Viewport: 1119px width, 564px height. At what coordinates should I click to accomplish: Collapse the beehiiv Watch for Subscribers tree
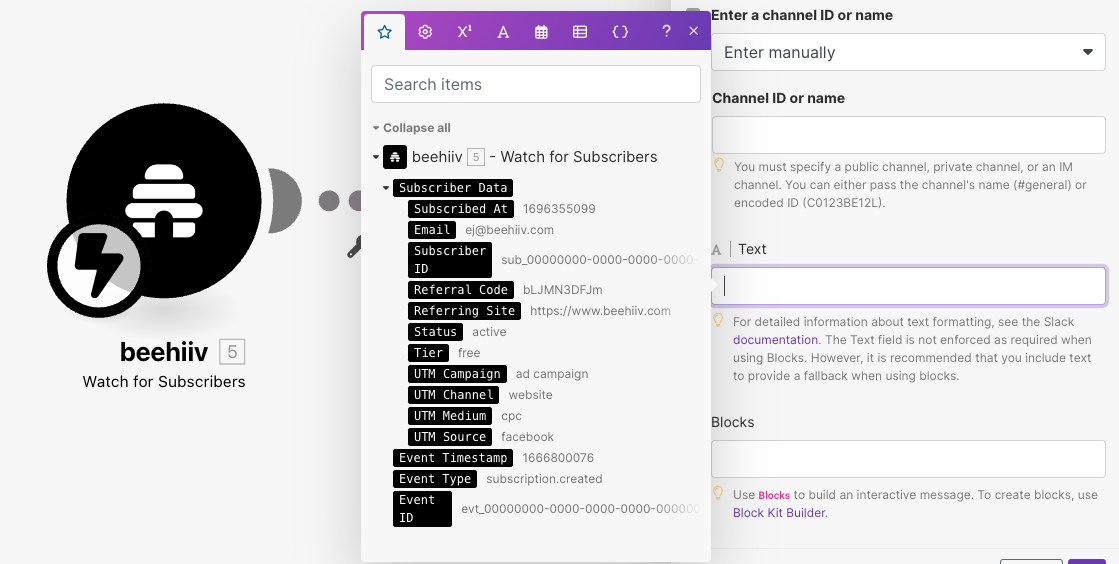point(376,157)
